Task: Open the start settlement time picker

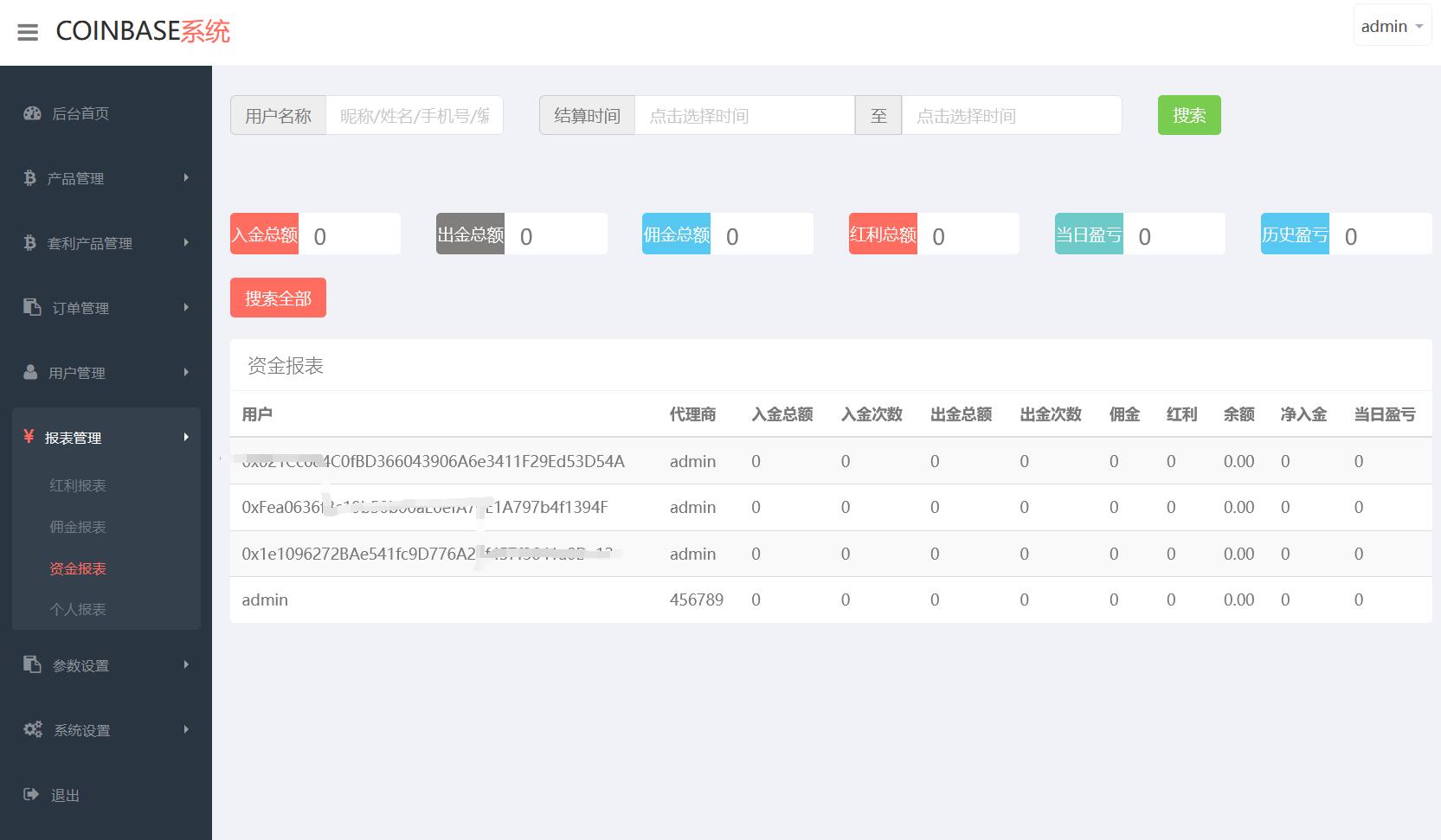Action: tap(744, 115)
